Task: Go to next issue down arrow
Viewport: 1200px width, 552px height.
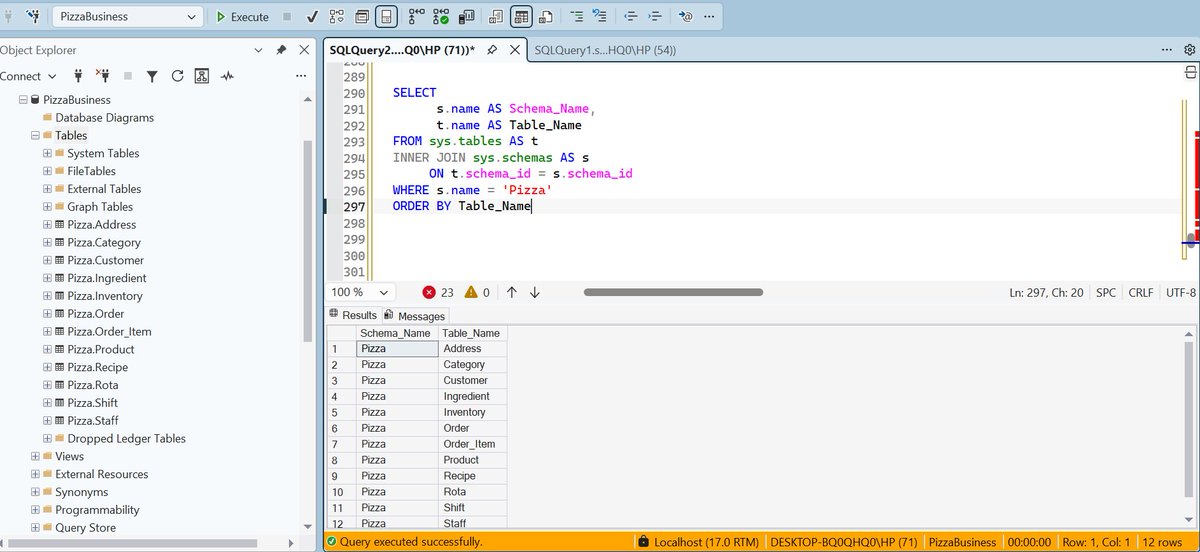Action: 534,292
